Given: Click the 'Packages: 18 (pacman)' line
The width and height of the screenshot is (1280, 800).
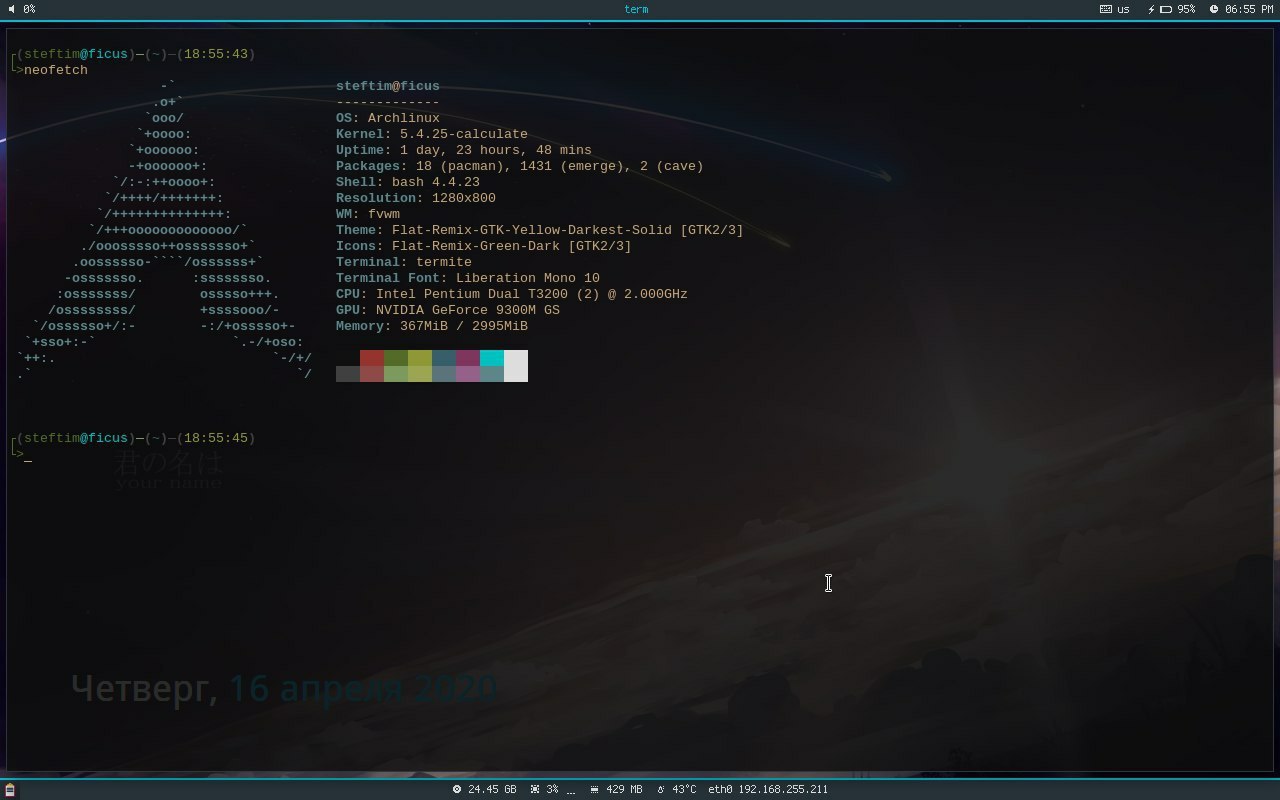Looking at the screenshot, I should tap(520, 166).
